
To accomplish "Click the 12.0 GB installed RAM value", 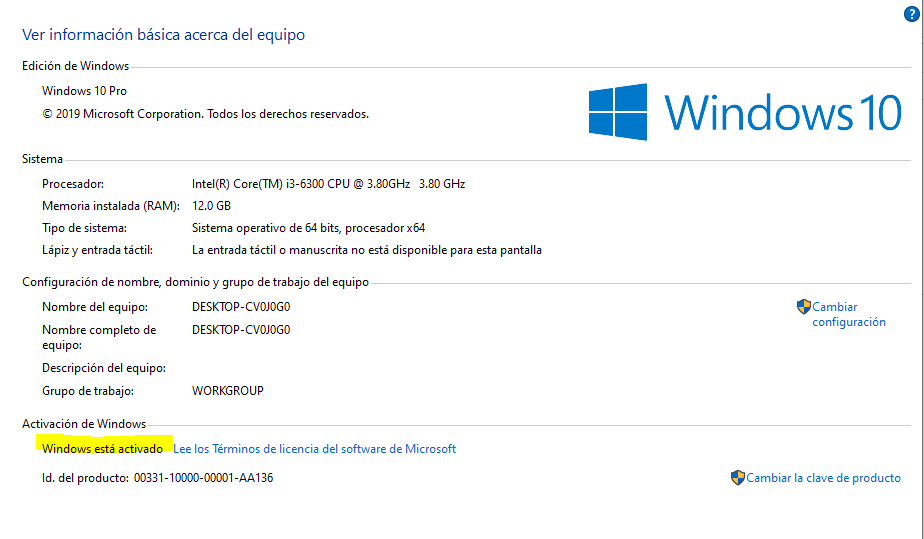I will (x=211, y=206).
